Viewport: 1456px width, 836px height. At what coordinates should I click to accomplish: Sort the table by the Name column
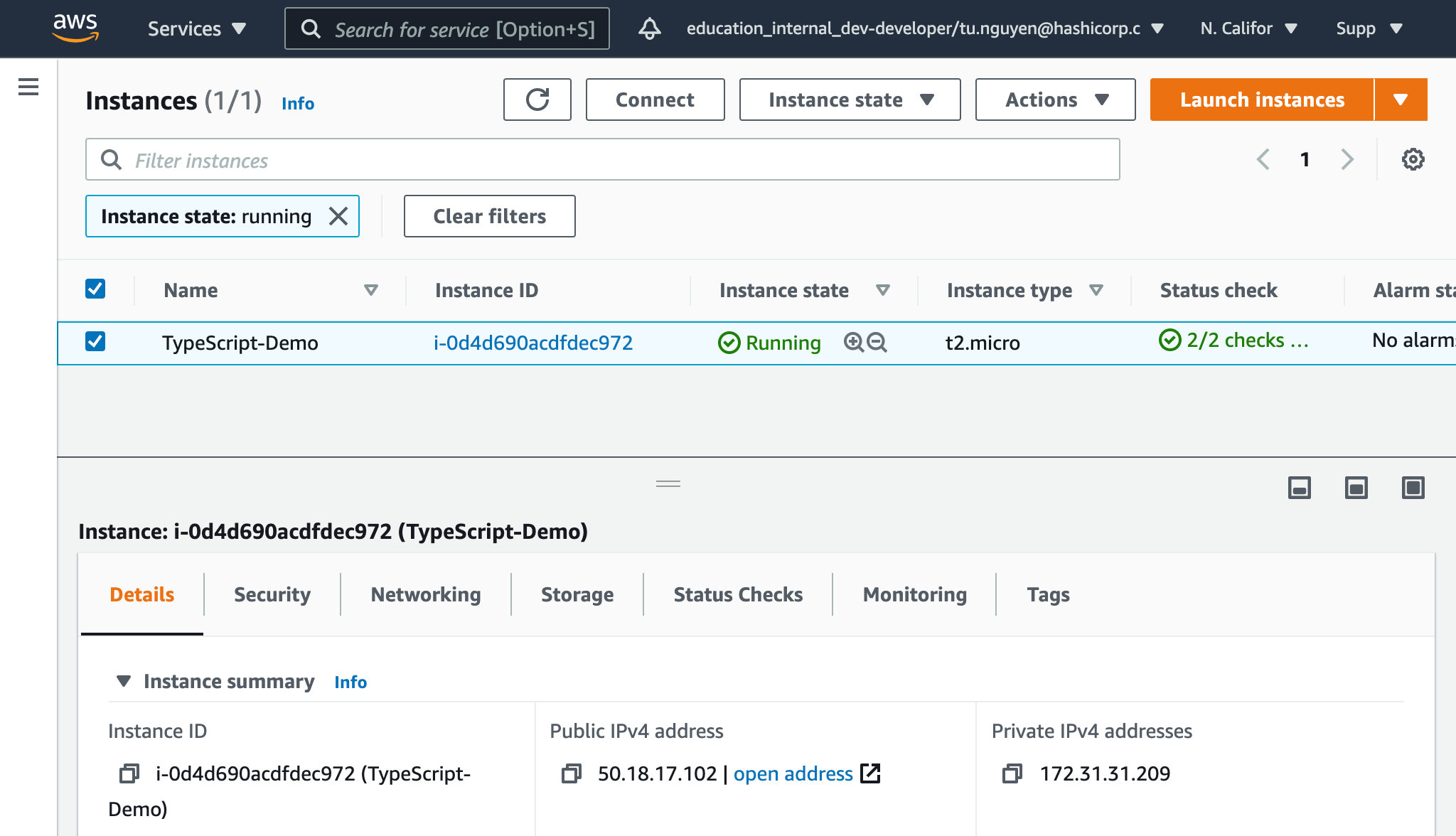pyautogui.click(x=371, y=289)
